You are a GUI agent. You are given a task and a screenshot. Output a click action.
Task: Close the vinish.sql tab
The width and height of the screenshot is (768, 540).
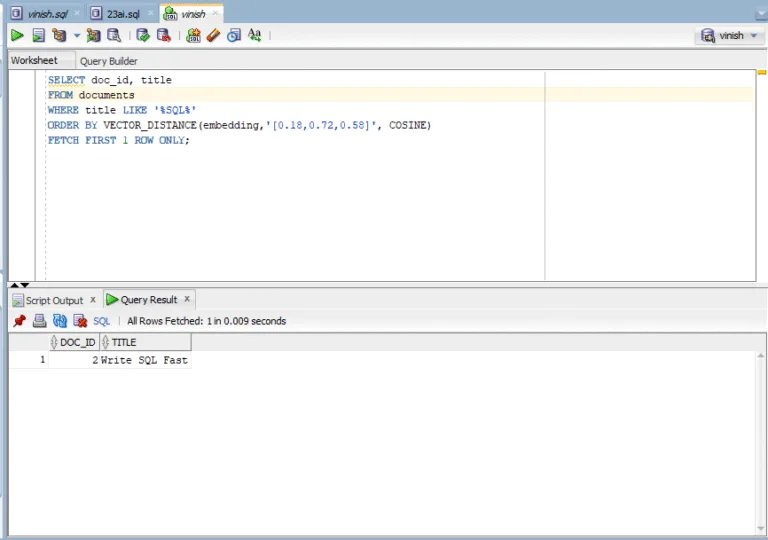click(x=77, y=13)
